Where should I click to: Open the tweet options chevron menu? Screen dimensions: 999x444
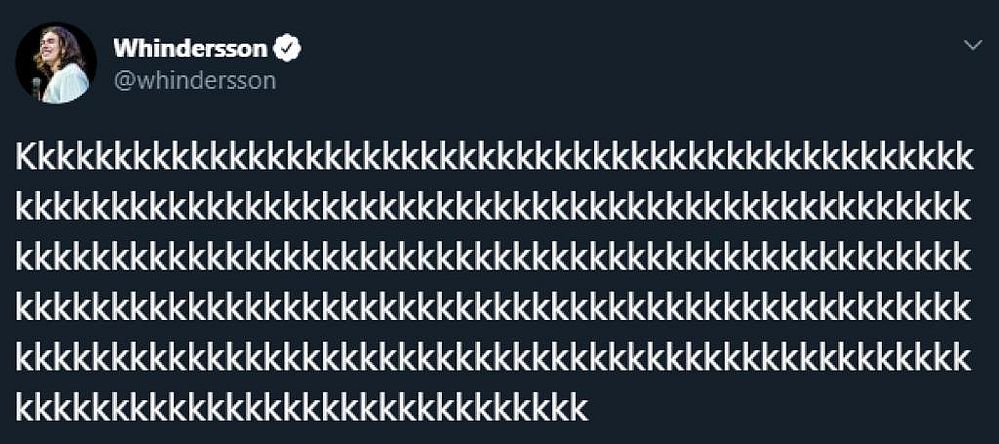click(x=971, y=46)
